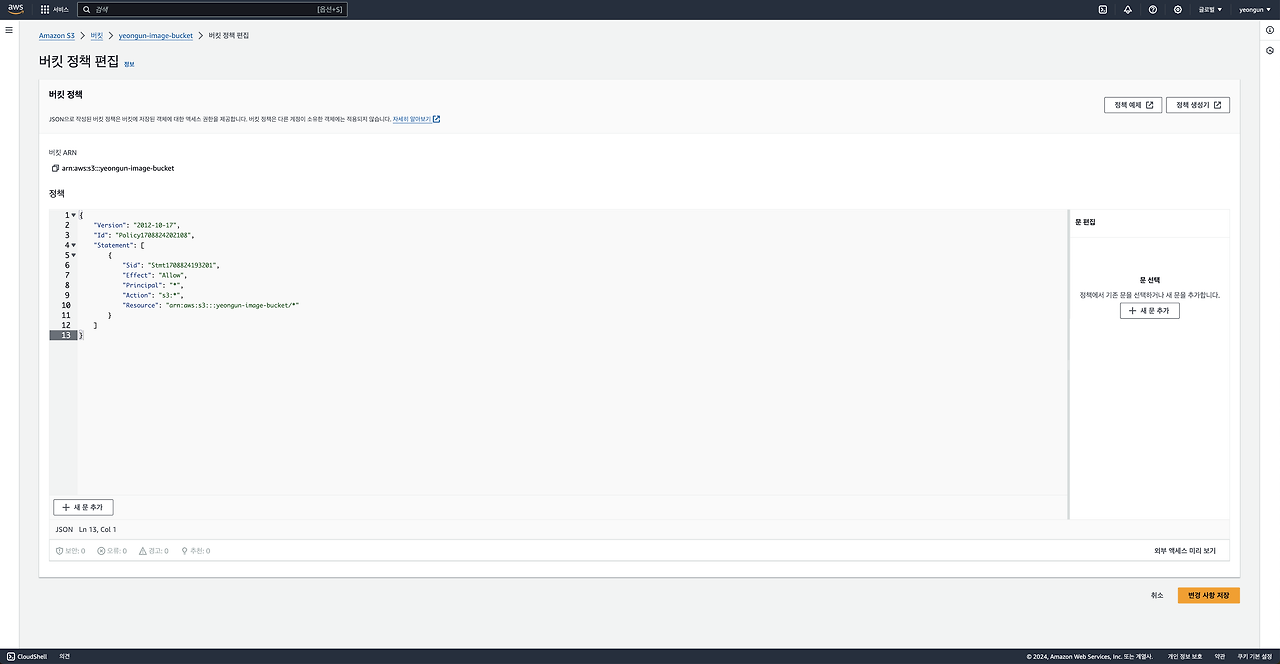
Task: Open the notifications bell
Action: click(x=1128, y=9)
